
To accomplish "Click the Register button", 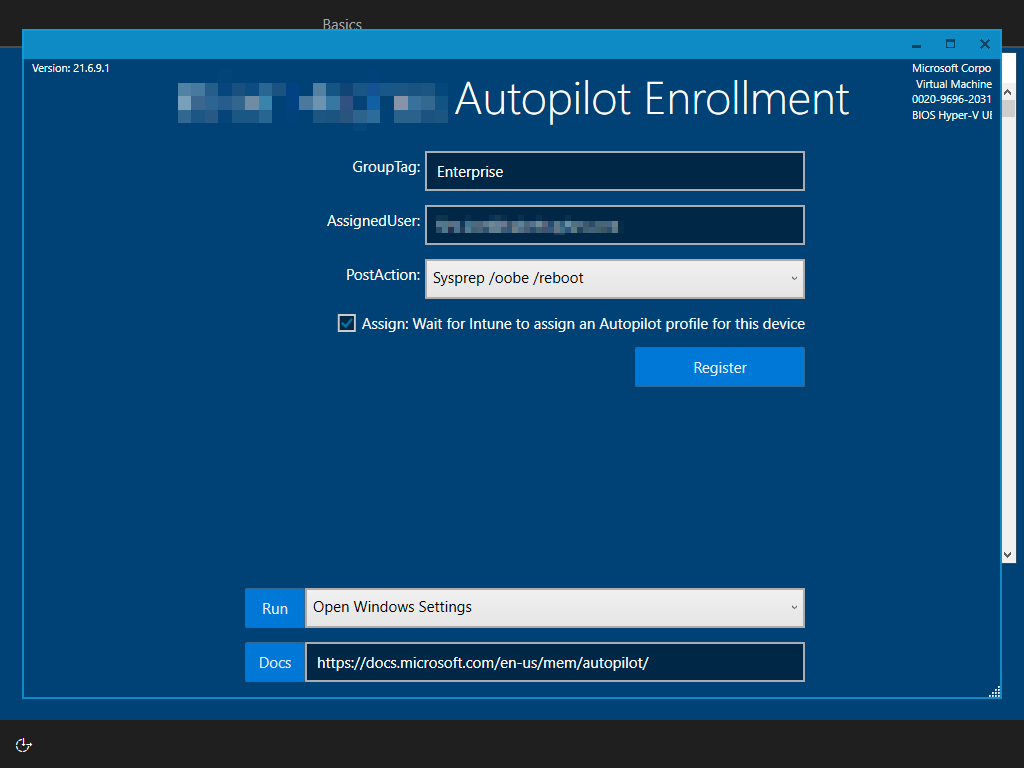I will click(720, 367).
